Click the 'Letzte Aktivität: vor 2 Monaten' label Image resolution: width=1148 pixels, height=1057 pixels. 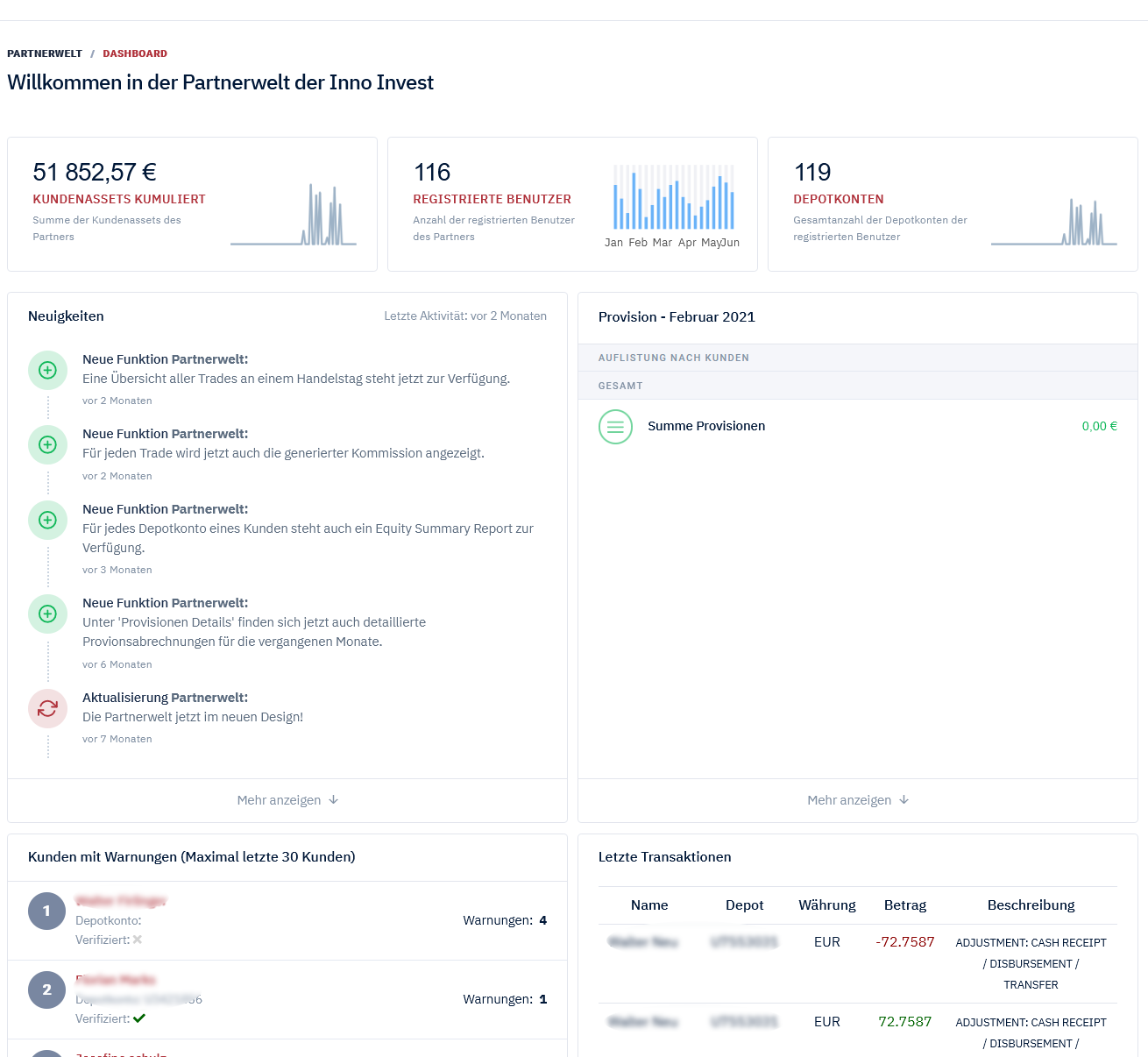(x=465, y=316)
